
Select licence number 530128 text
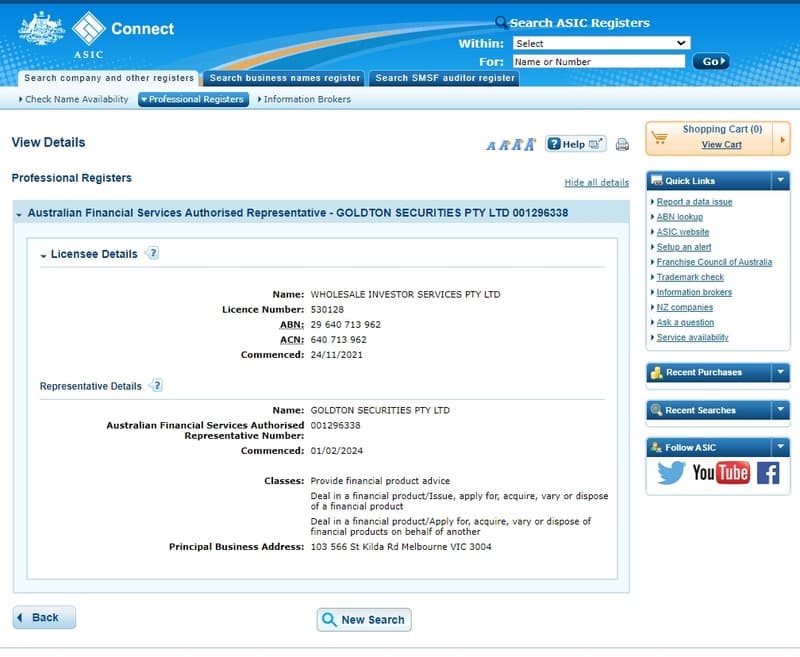327,310
